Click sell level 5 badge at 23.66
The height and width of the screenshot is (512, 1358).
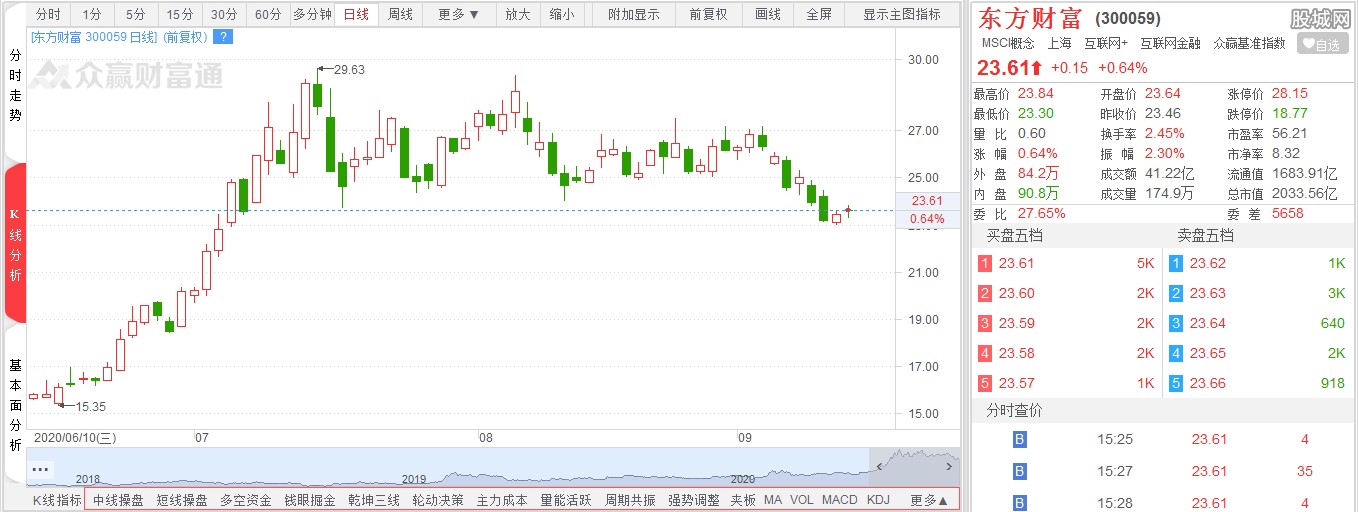pos(1177,384)
